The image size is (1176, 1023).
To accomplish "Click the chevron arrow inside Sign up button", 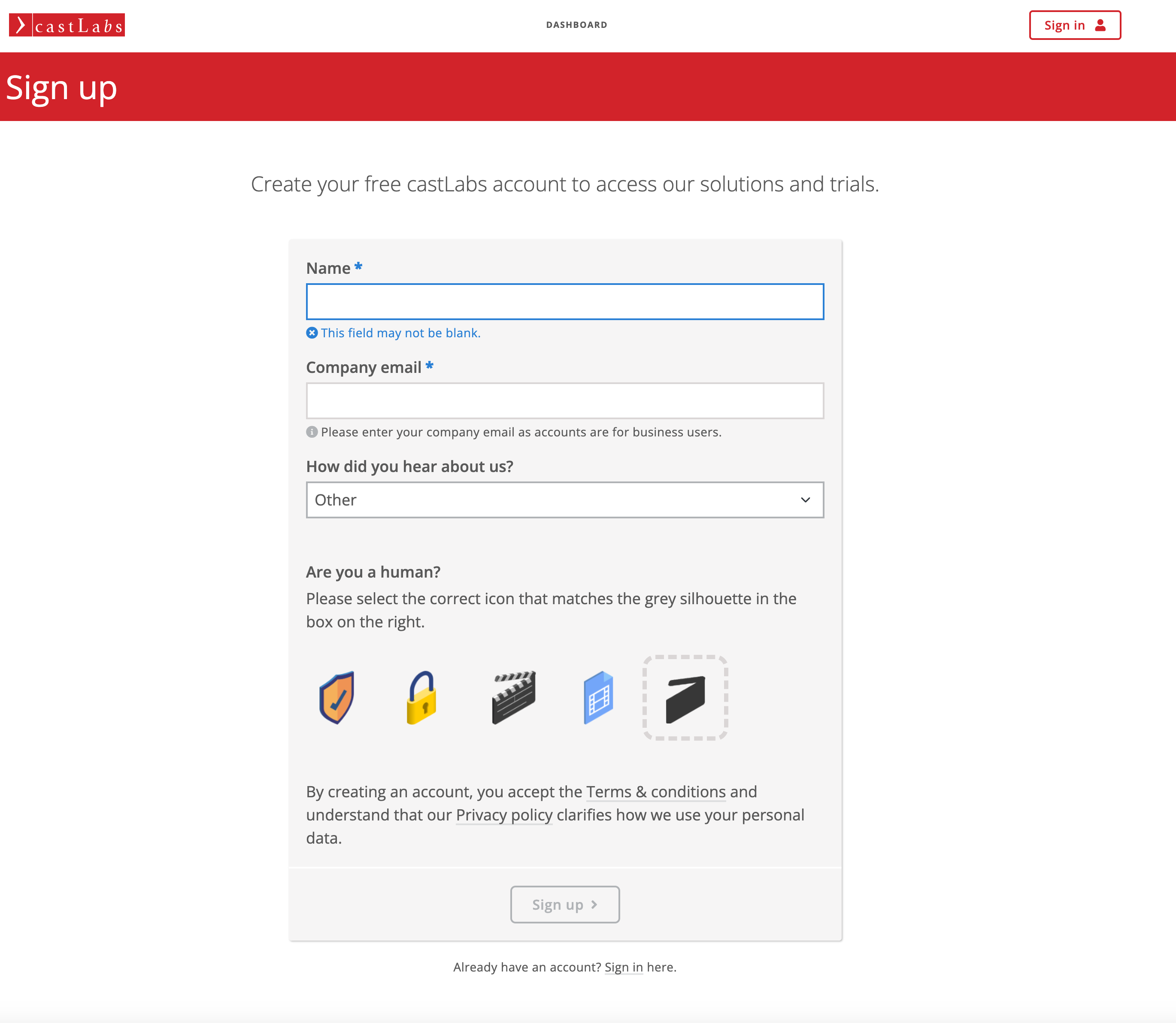I will [594, 904].
